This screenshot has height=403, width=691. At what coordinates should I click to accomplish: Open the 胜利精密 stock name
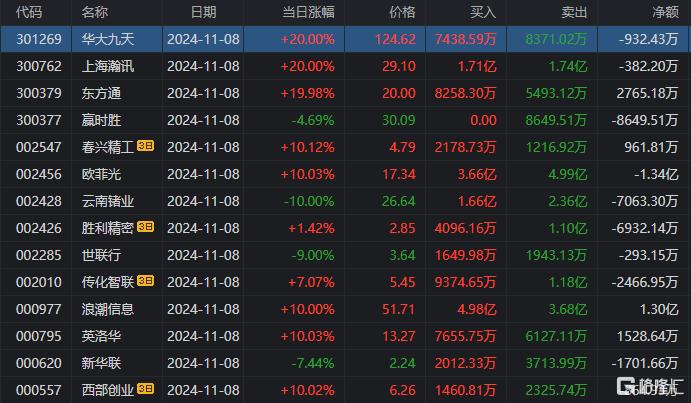pyautogui.click(x=108, y=228)
